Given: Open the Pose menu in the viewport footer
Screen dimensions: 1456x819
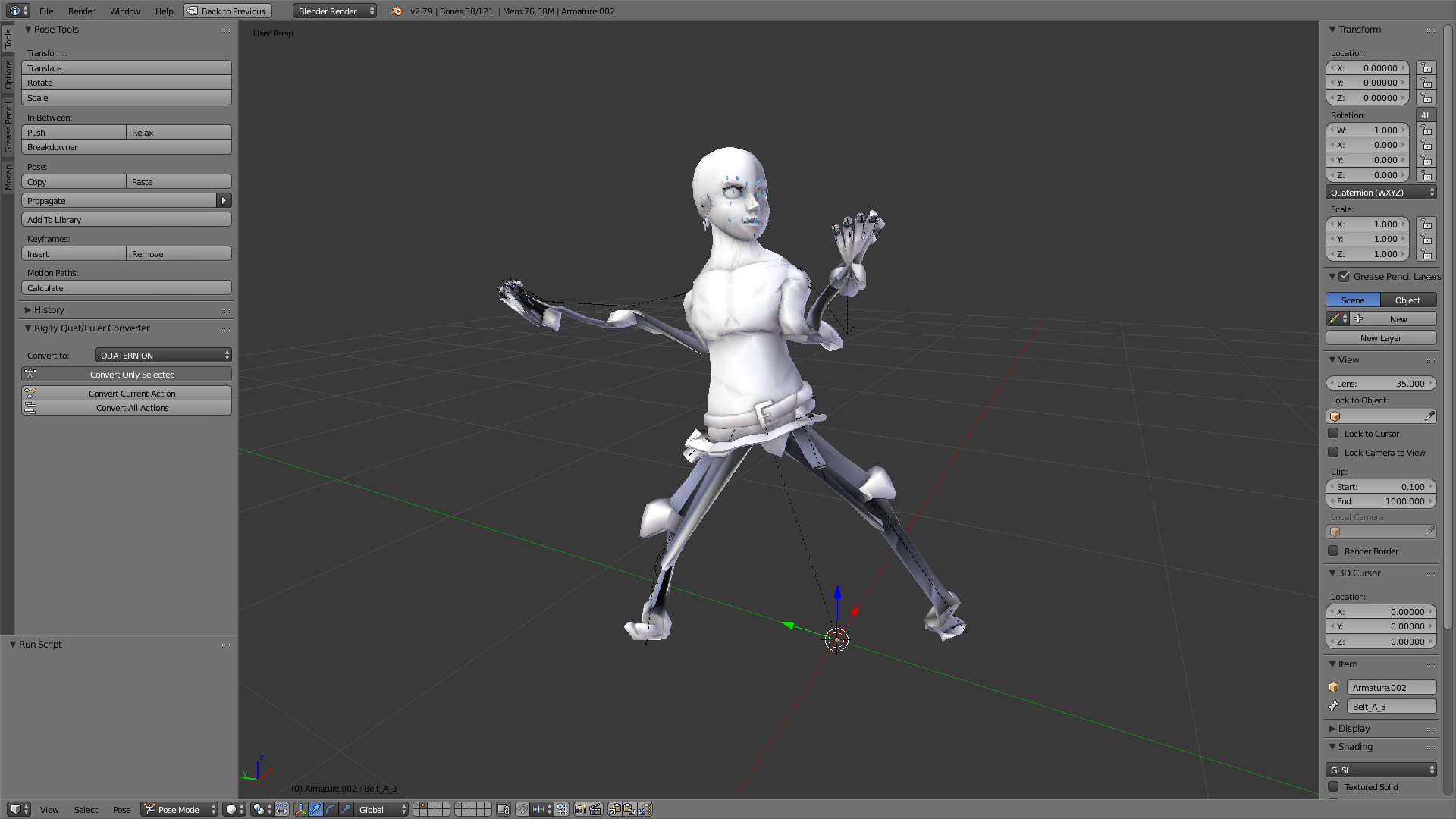Looking at the screenshot, I should [x=121, y=809].
